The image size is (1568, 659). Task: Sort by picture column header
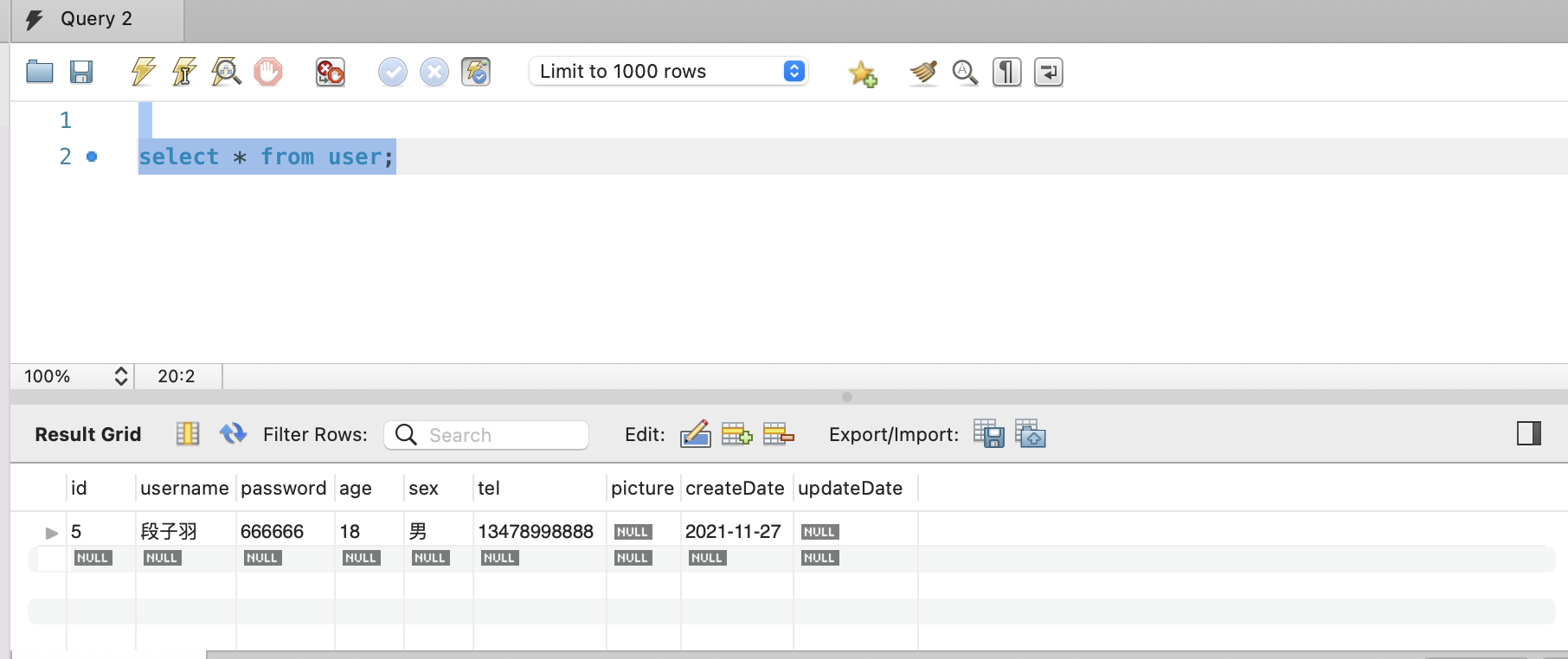click(643, 488)
